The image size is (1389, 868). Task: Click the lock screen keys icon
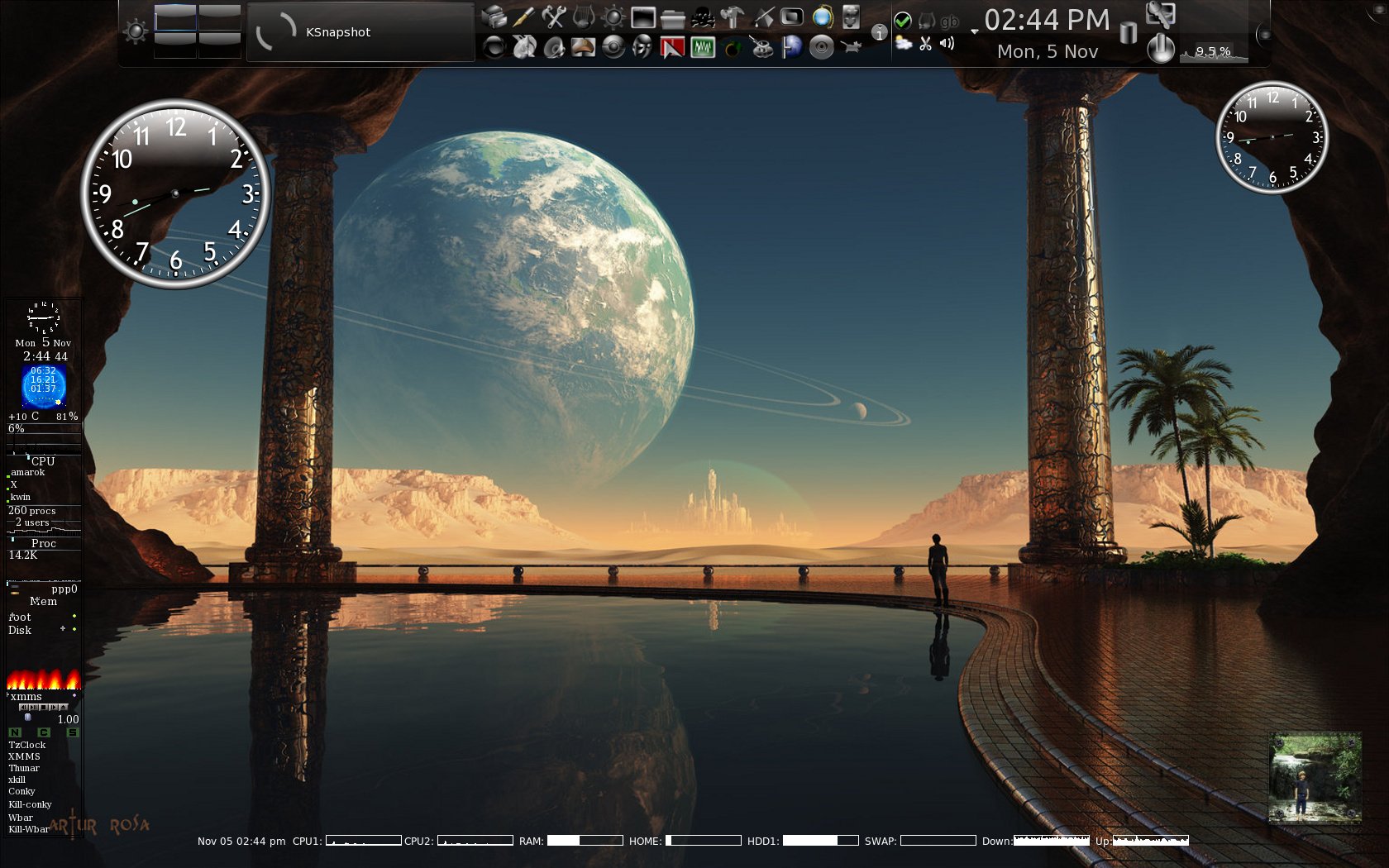(x=1160, y=14)
